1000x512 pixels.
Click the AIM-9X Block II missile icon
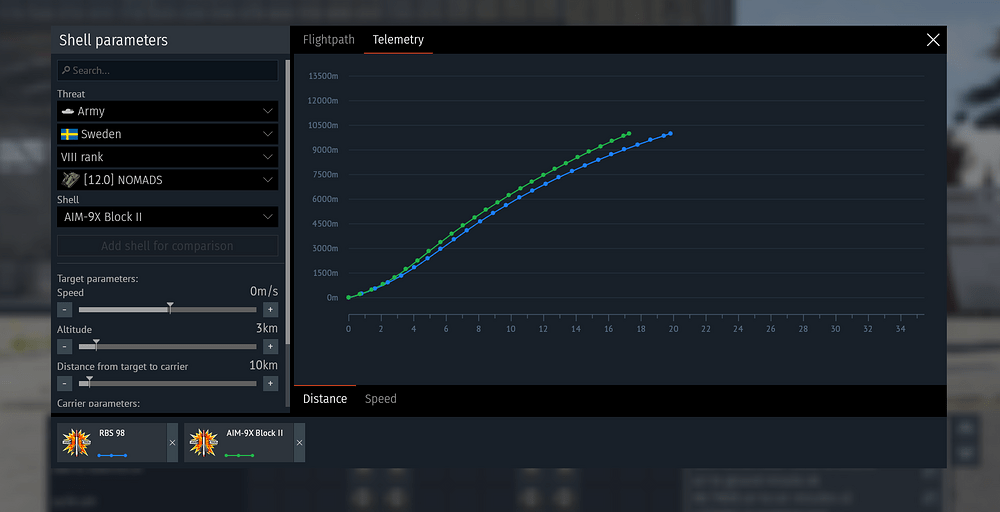[x=203, y=443]
